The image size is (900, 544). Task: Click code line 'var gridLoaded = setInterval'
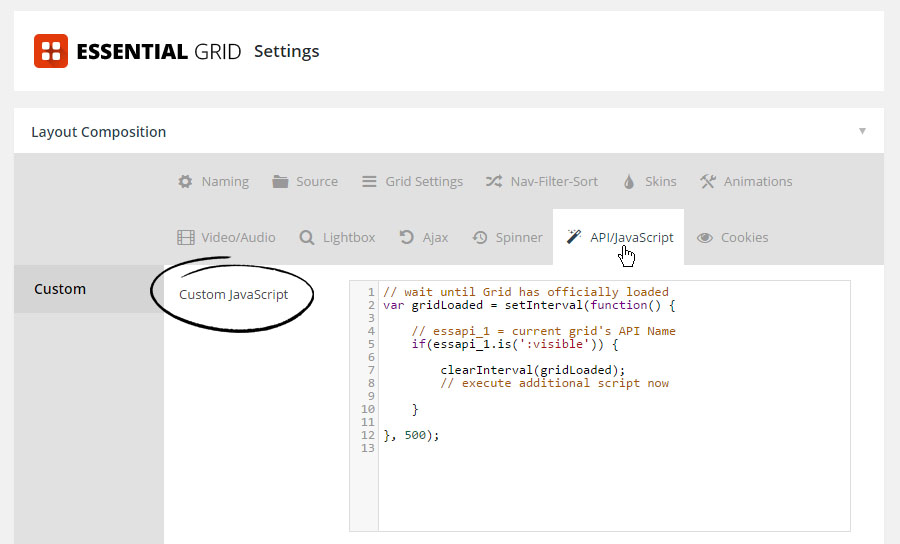(529, 305)
